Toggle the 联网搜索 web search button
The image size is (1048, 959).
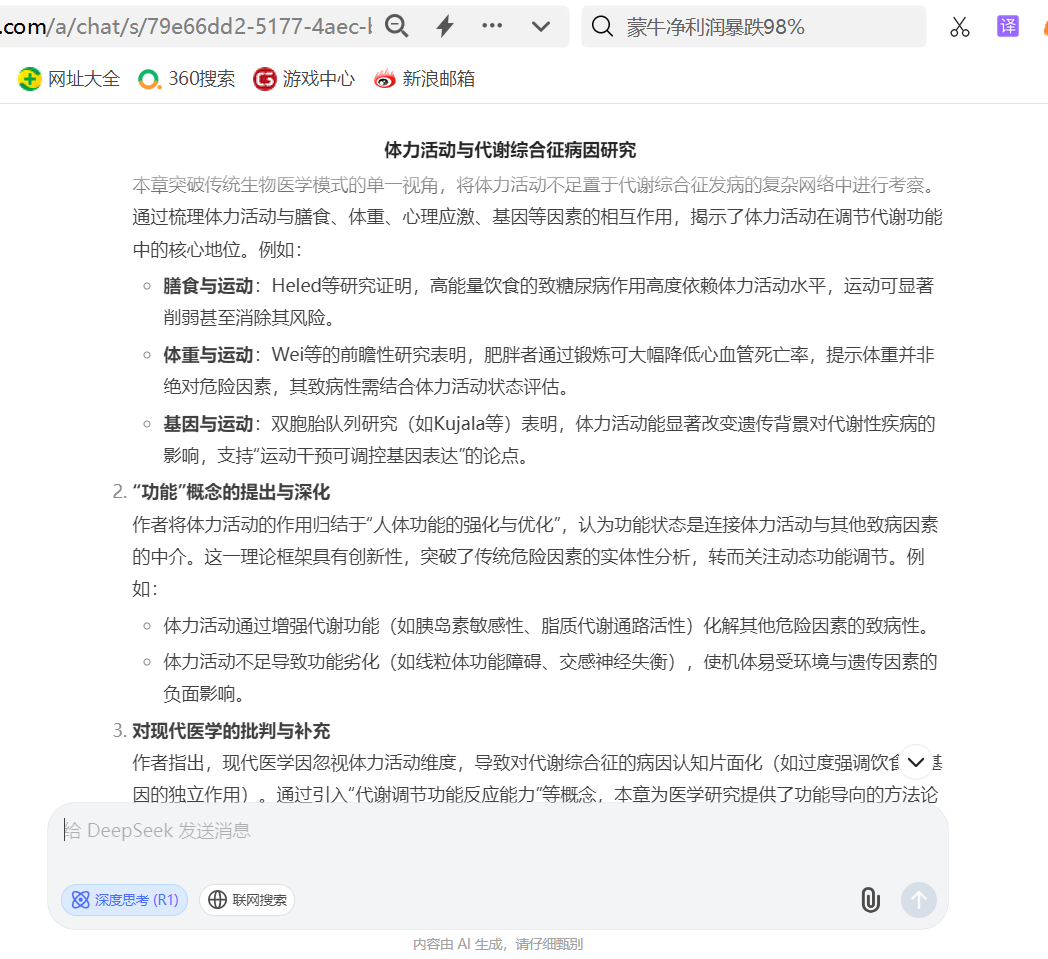[247, 900]
